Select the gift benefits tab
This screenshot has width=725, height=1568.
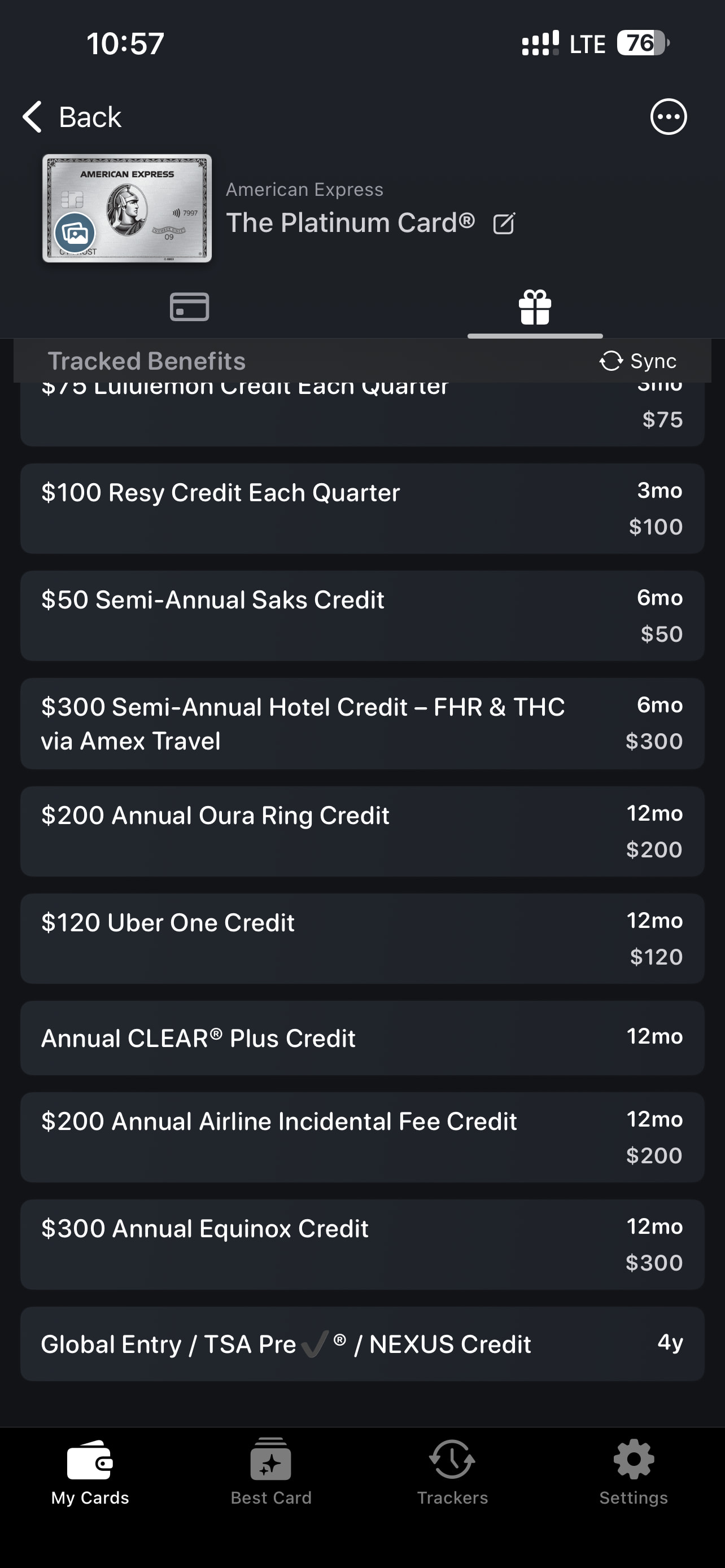[x=535, y=306]
